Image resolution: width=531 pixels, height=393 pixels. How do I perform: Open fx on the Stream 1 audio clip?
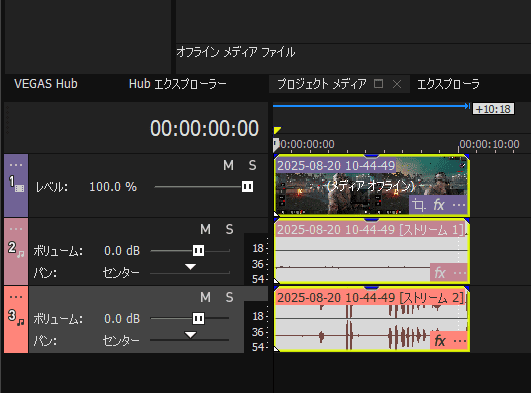pos(440,272)
